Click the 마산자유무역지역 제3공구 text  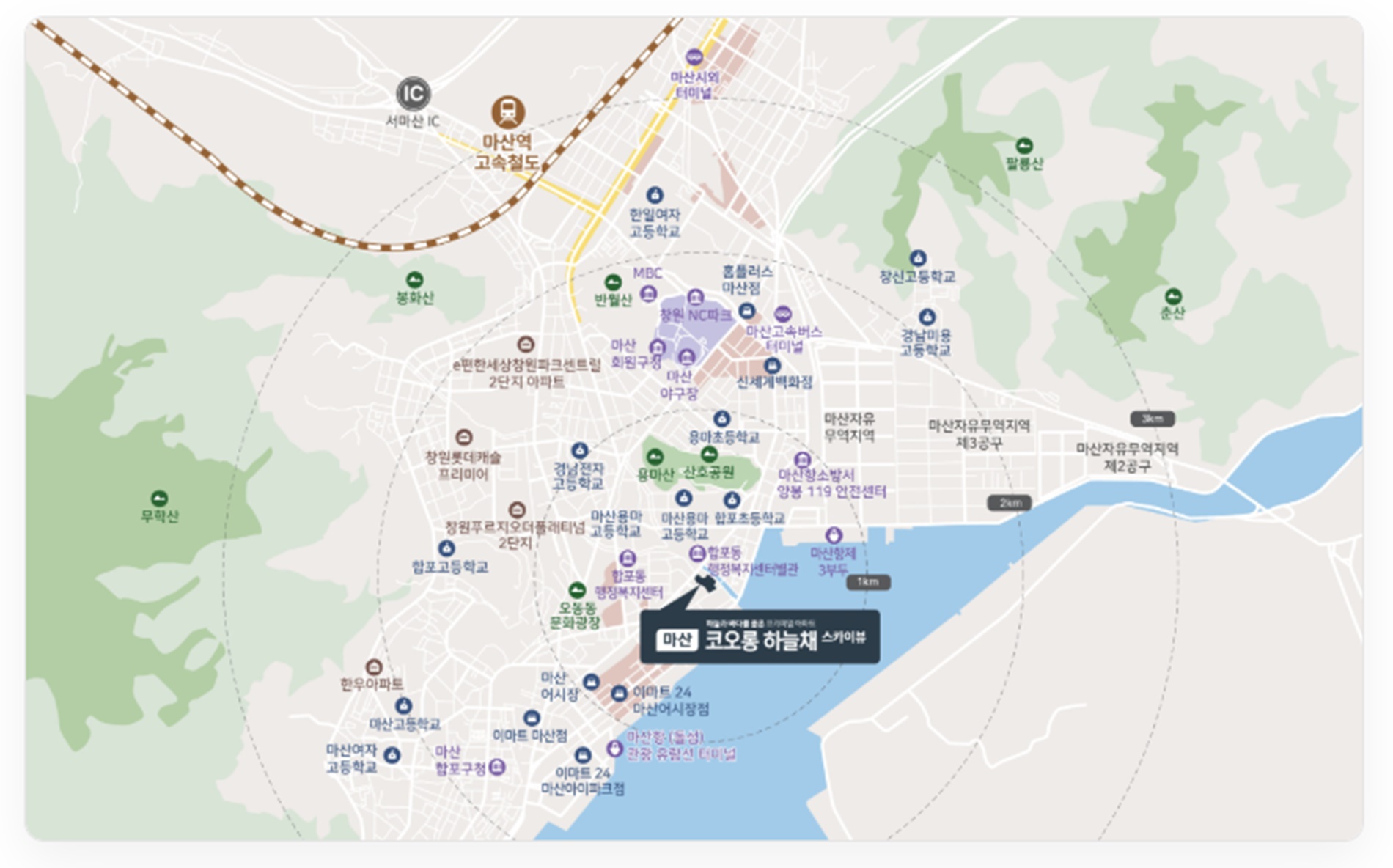click(979, 434)
